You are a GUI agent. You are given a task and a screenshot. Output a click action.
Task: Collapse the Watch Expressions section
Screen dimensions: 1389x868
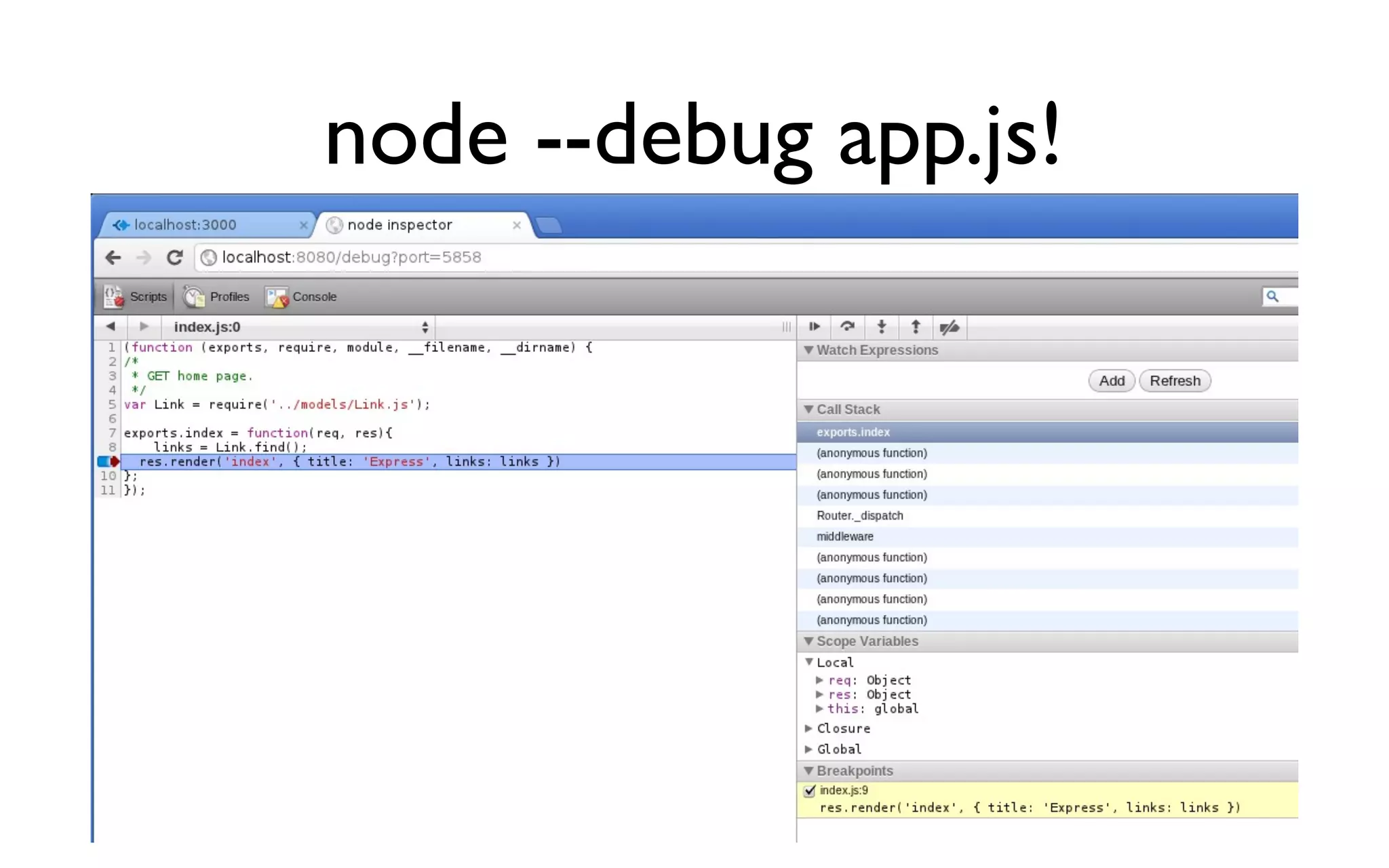point(808,351)
